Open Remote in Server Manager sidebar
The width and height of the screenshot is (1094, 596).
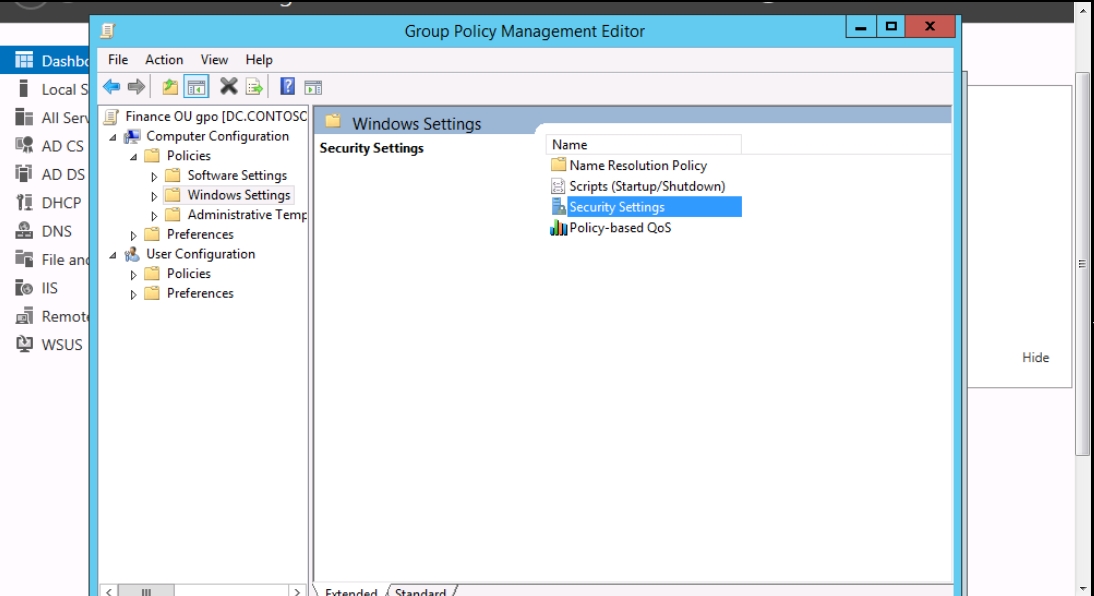52,316
